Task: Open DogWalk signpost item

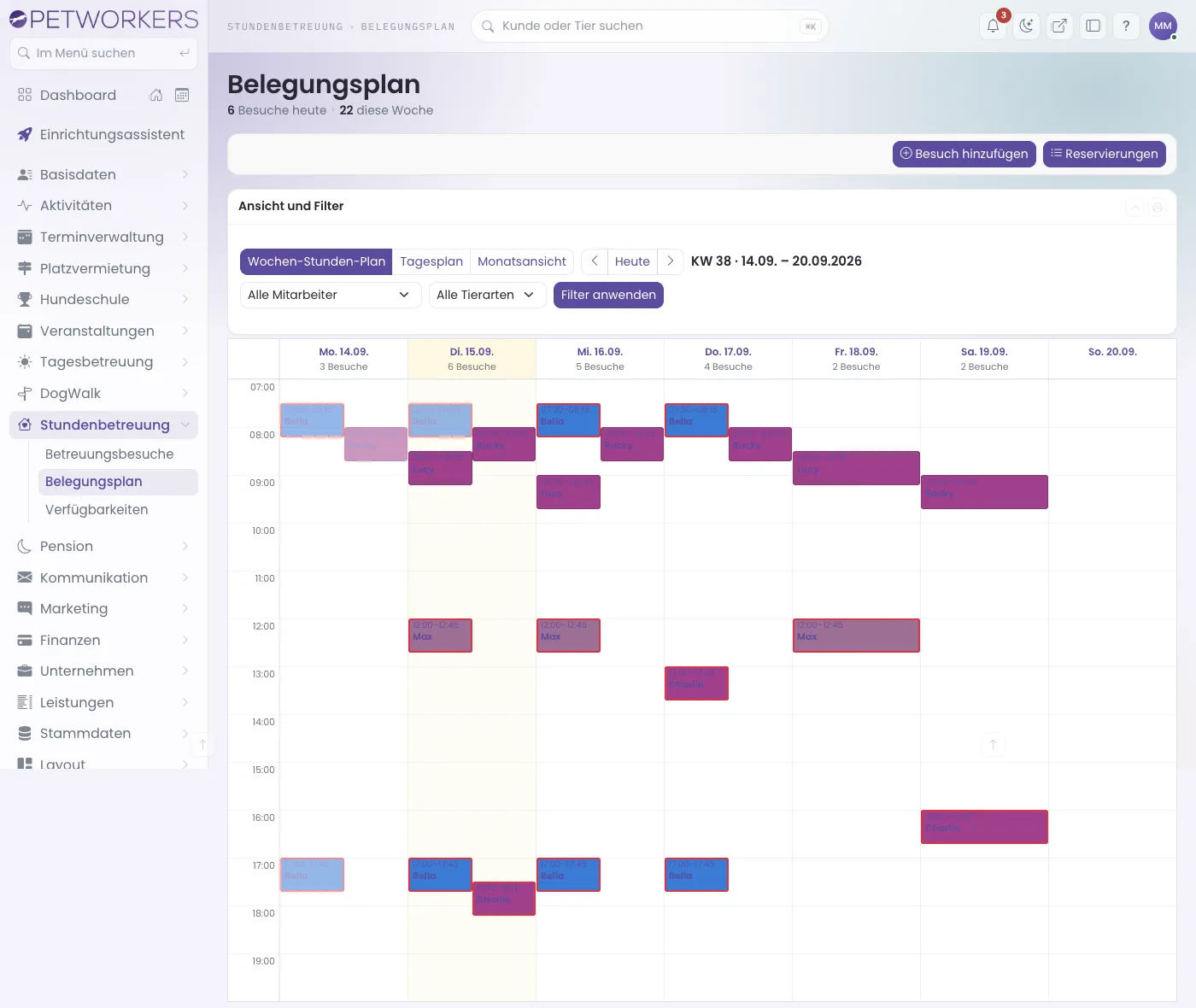Action: 103,393
